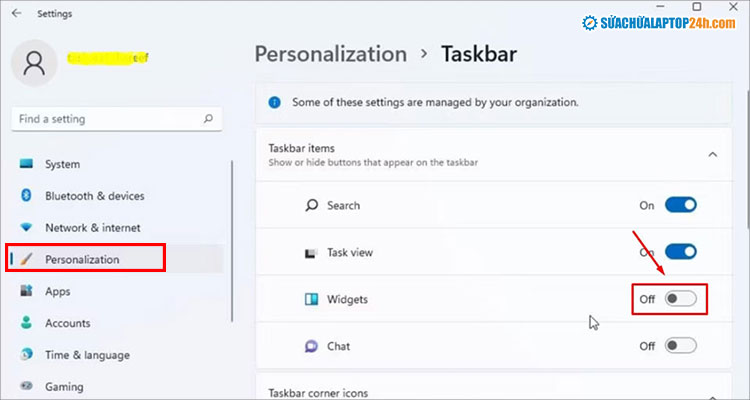Open Time & language settings
This screenshot has height=400, width=750.
point(86,355)
